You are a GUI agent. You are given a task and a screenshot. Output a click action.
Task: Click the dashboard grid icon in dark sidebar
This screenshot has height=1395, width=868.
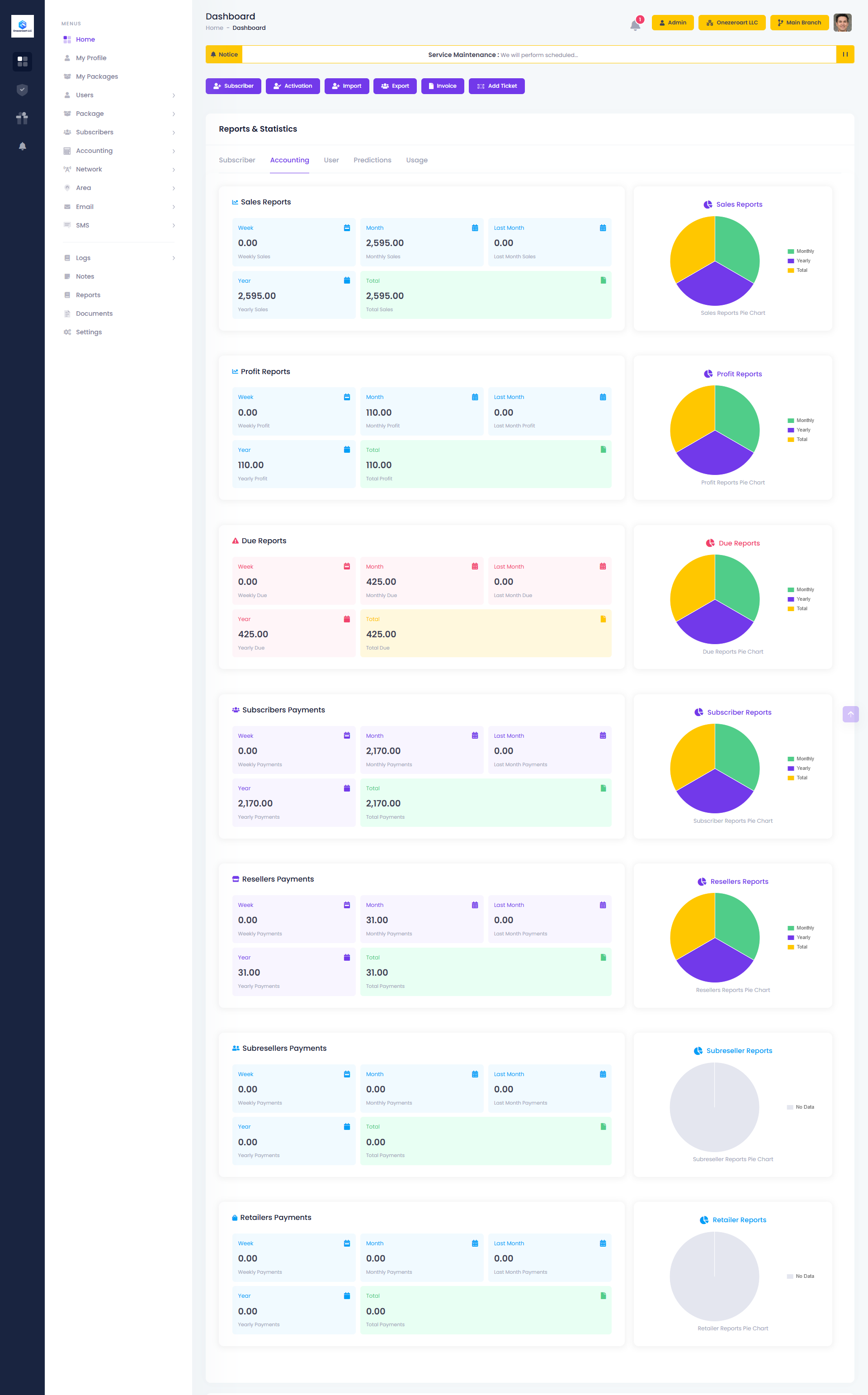[x=23, y=61]
